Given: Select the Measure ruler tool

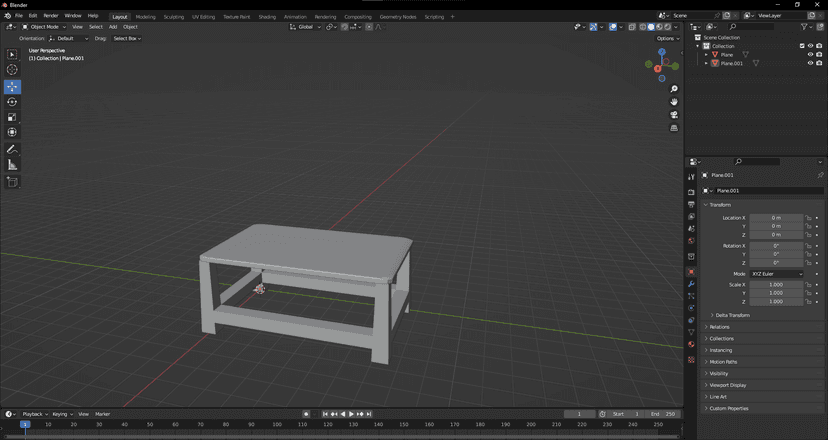Looking at the screenshot, I should click(12, 165).
